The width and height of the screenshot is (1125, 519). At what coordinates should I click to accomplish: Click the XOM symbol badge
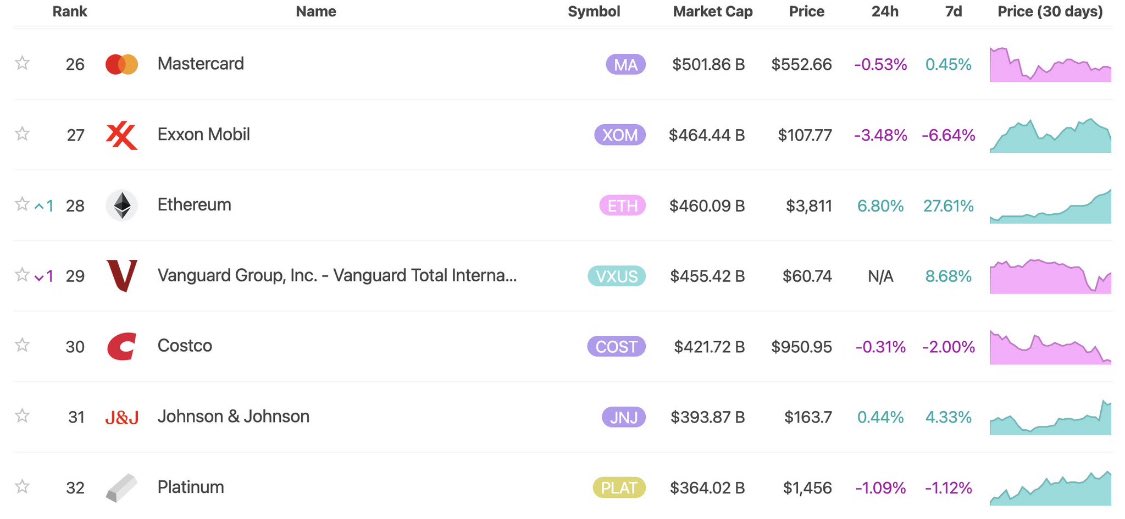point(620,135)
